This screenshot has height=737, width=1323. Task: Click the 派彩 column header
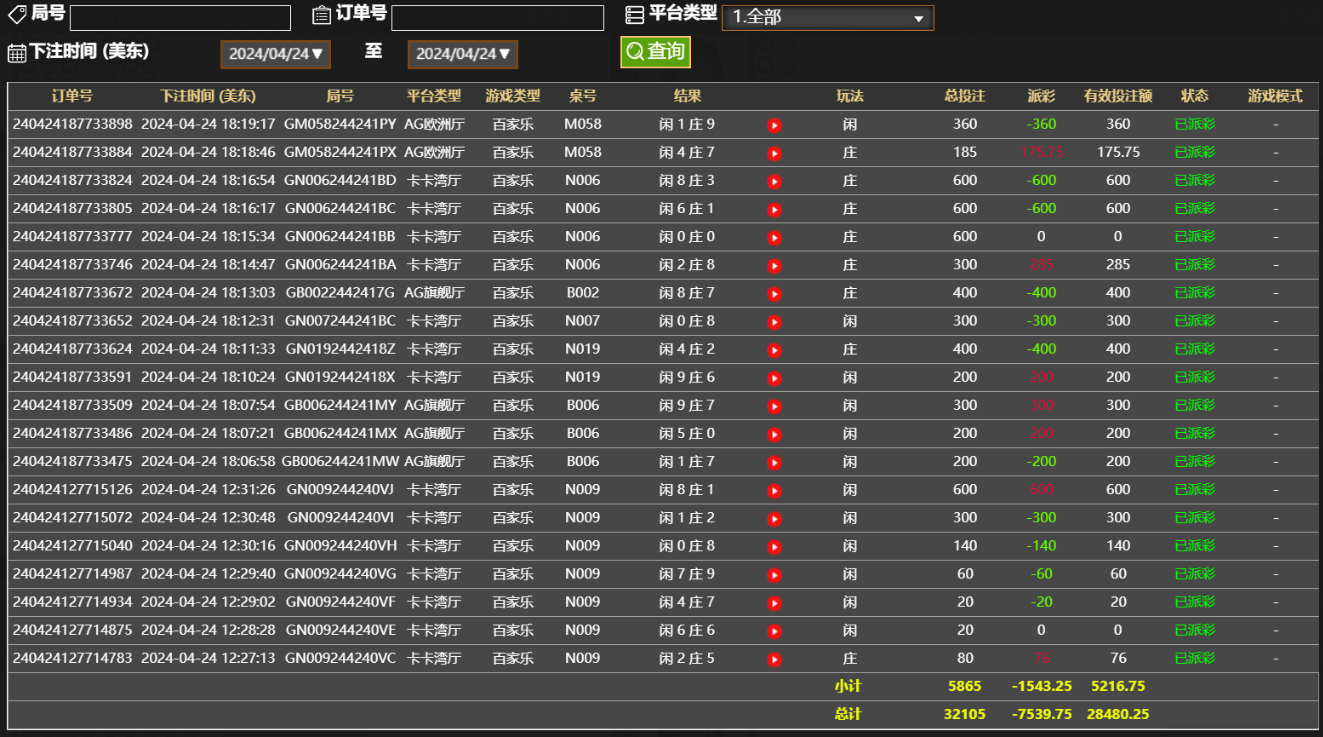[1041, 96]
